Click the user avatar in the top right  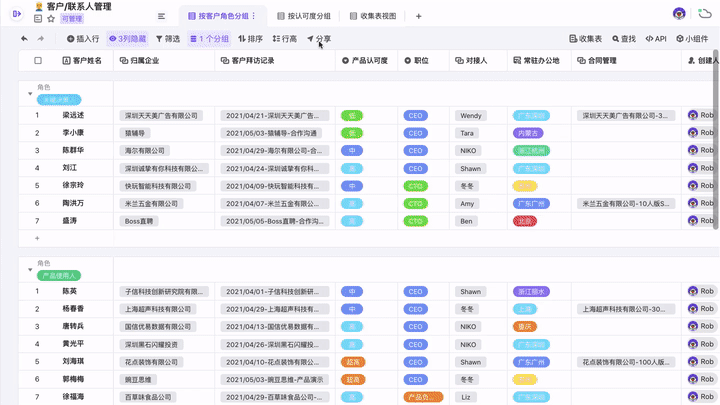point(679,14)
